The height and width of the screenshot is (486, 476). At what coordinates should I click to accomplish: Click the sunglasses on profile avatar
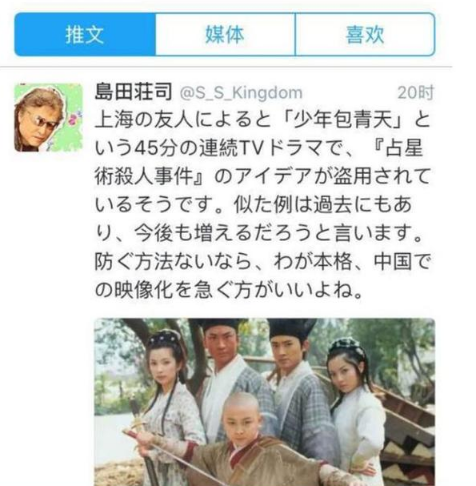[42, 121]
